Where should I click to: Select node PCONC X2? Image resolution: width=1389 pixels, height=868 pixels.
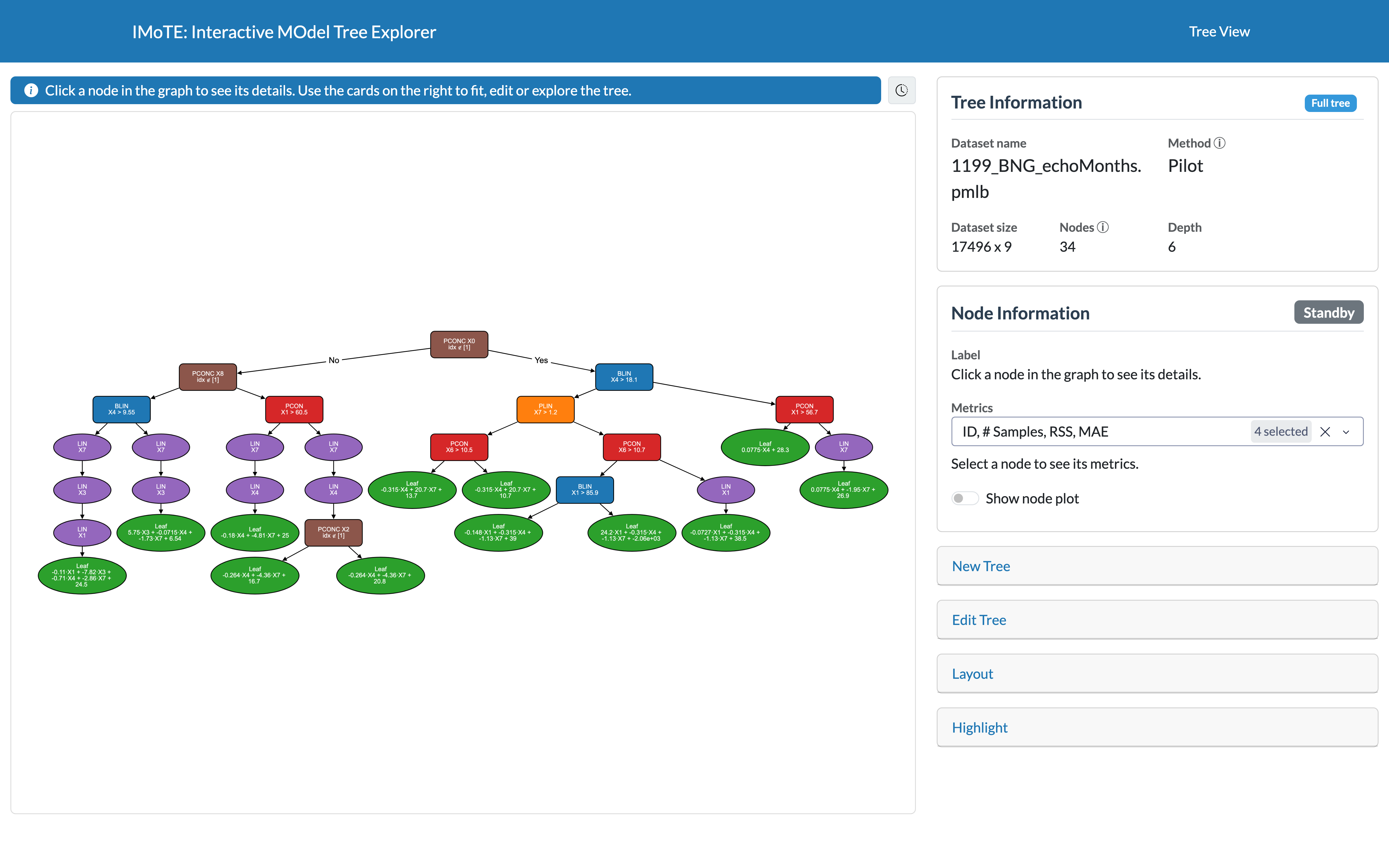333,533
